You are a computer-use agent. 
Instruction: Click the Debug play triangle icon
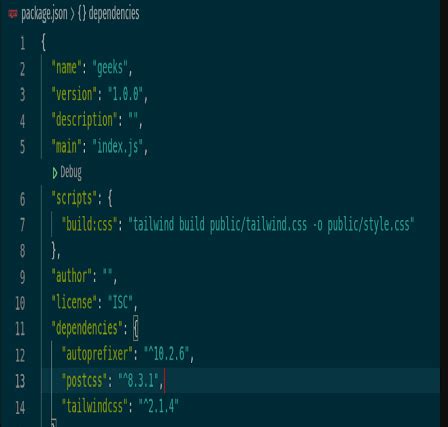pyautogui.click(x=55, y=173)
